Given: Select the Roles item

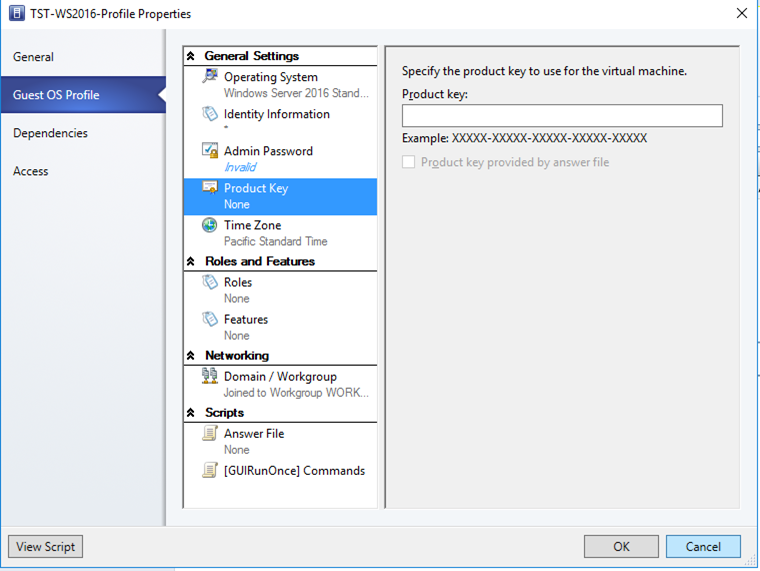Looking at the screenshot, I should 280,290.
